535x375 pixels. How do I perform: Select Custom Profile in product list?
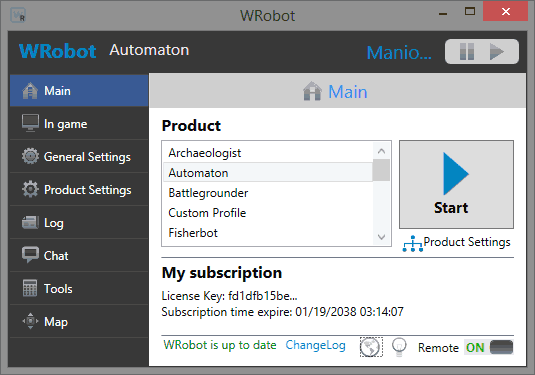click(268, 213)
